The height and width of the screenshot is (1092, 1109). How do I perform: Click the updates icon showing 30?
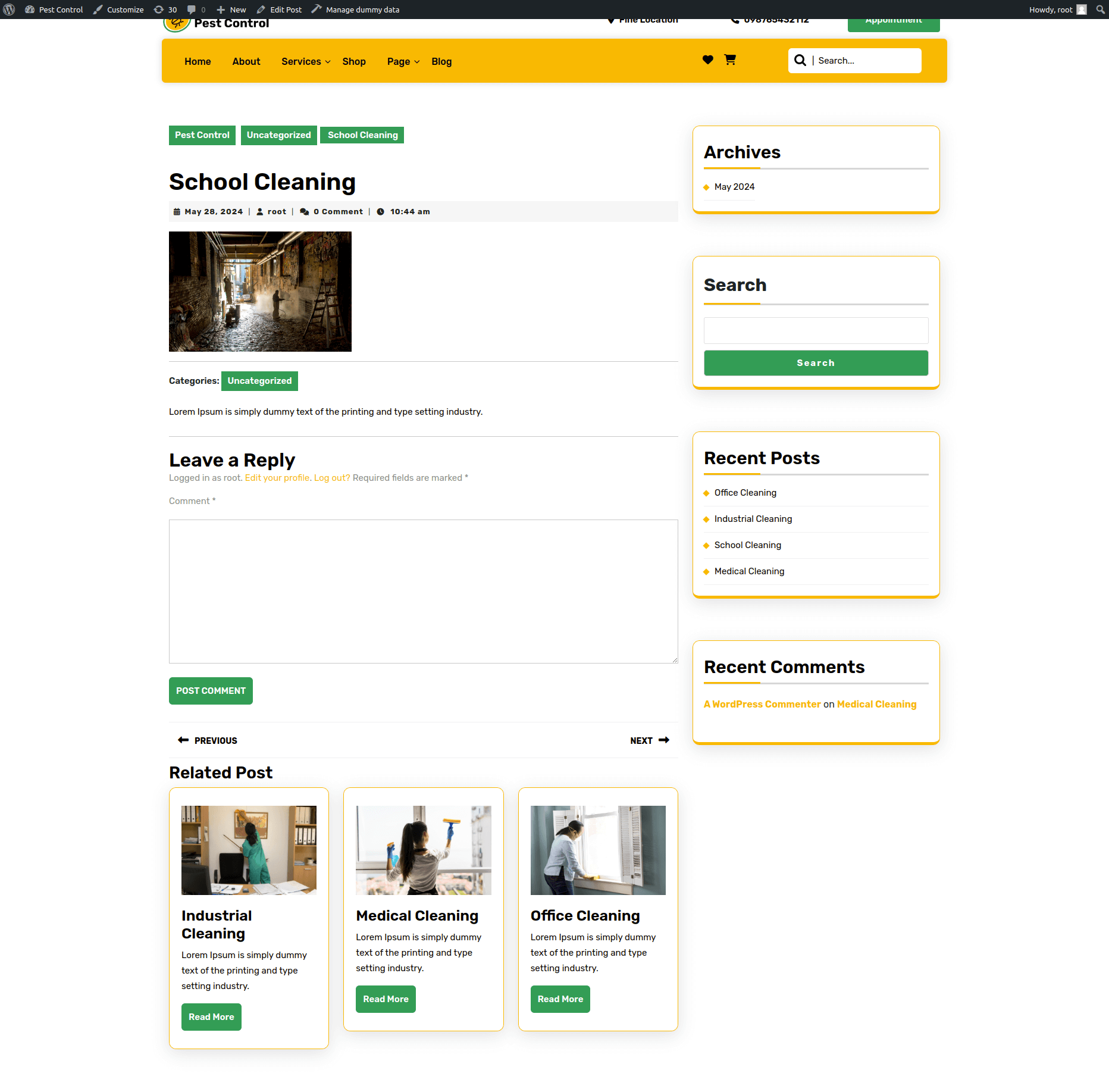pos(165,10)
